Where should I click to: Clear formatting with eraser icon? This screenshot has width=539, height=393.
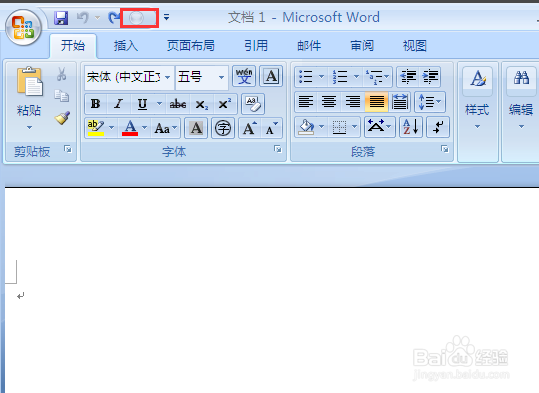[253, 104]
